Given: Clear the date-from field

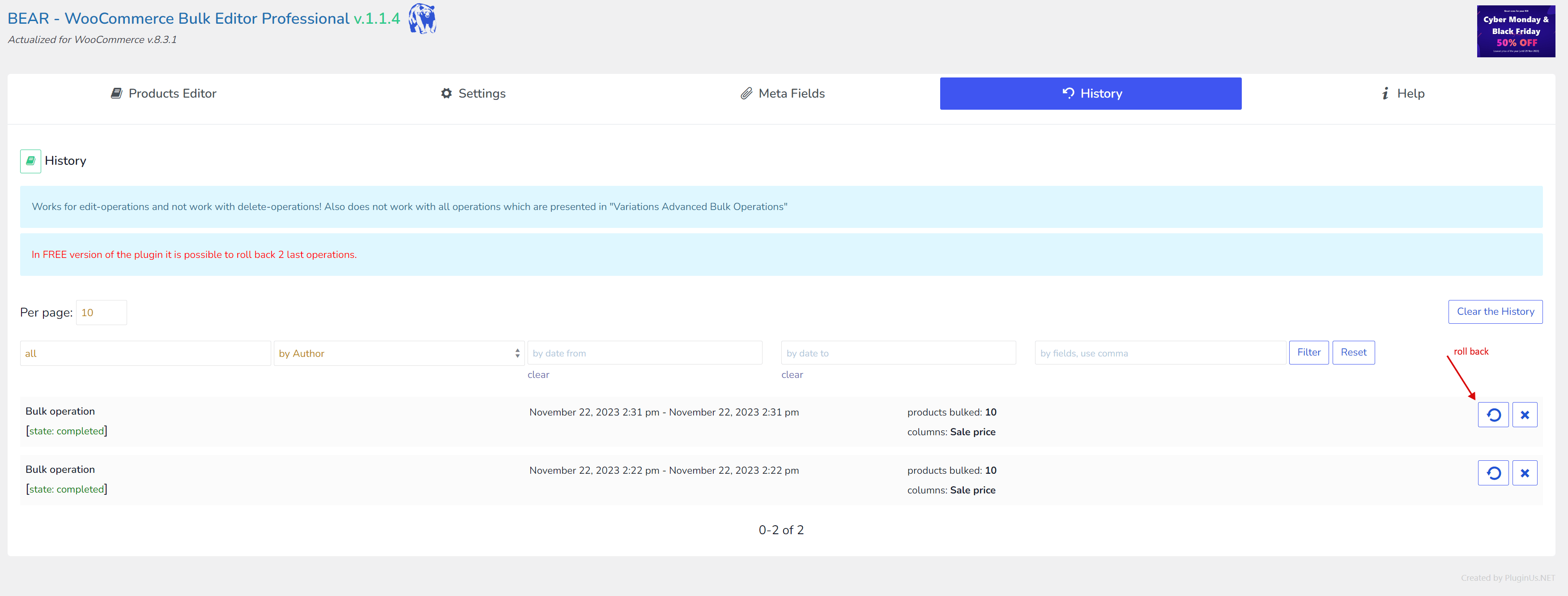Looking at the screenshot, I should pyautogui.click(x=538, y=375).
